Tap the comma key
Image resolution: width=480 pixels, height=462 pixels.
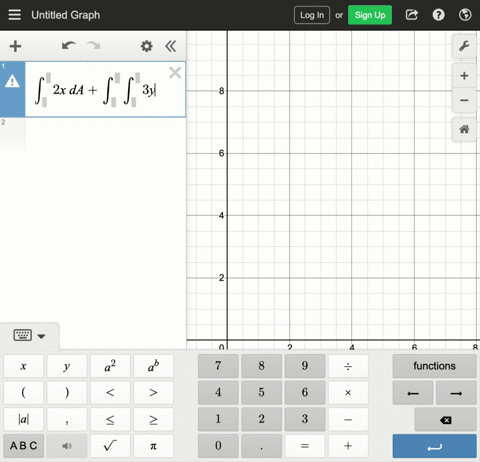click(x=67, y=419)
